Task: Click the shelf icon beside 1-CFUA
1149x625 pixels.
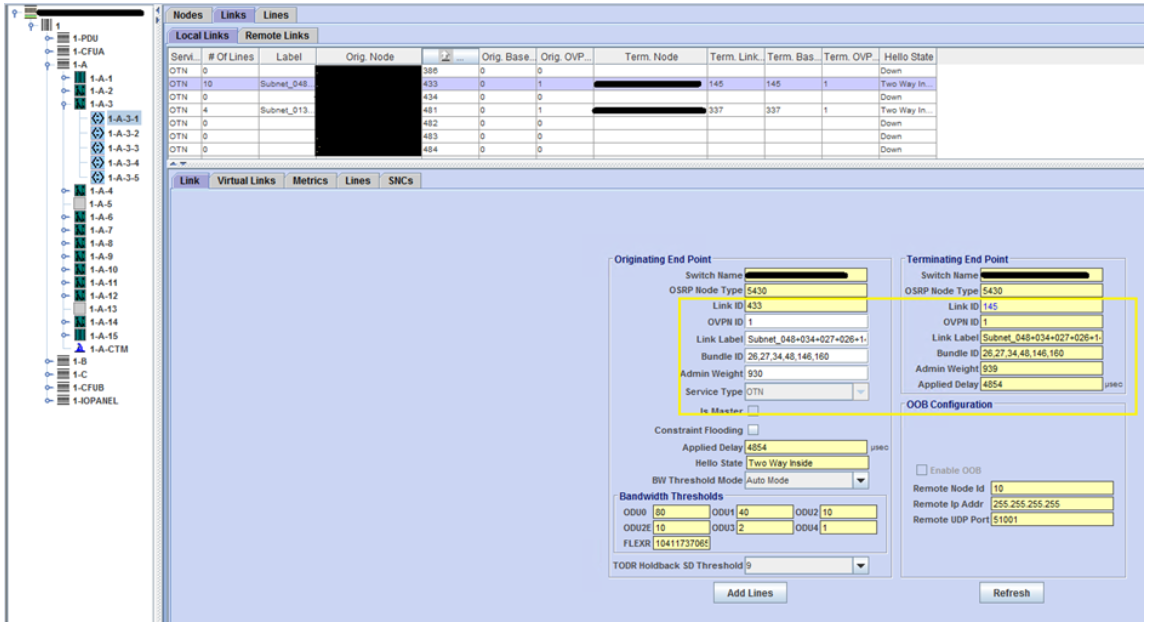Action: [x=64, y=51]
